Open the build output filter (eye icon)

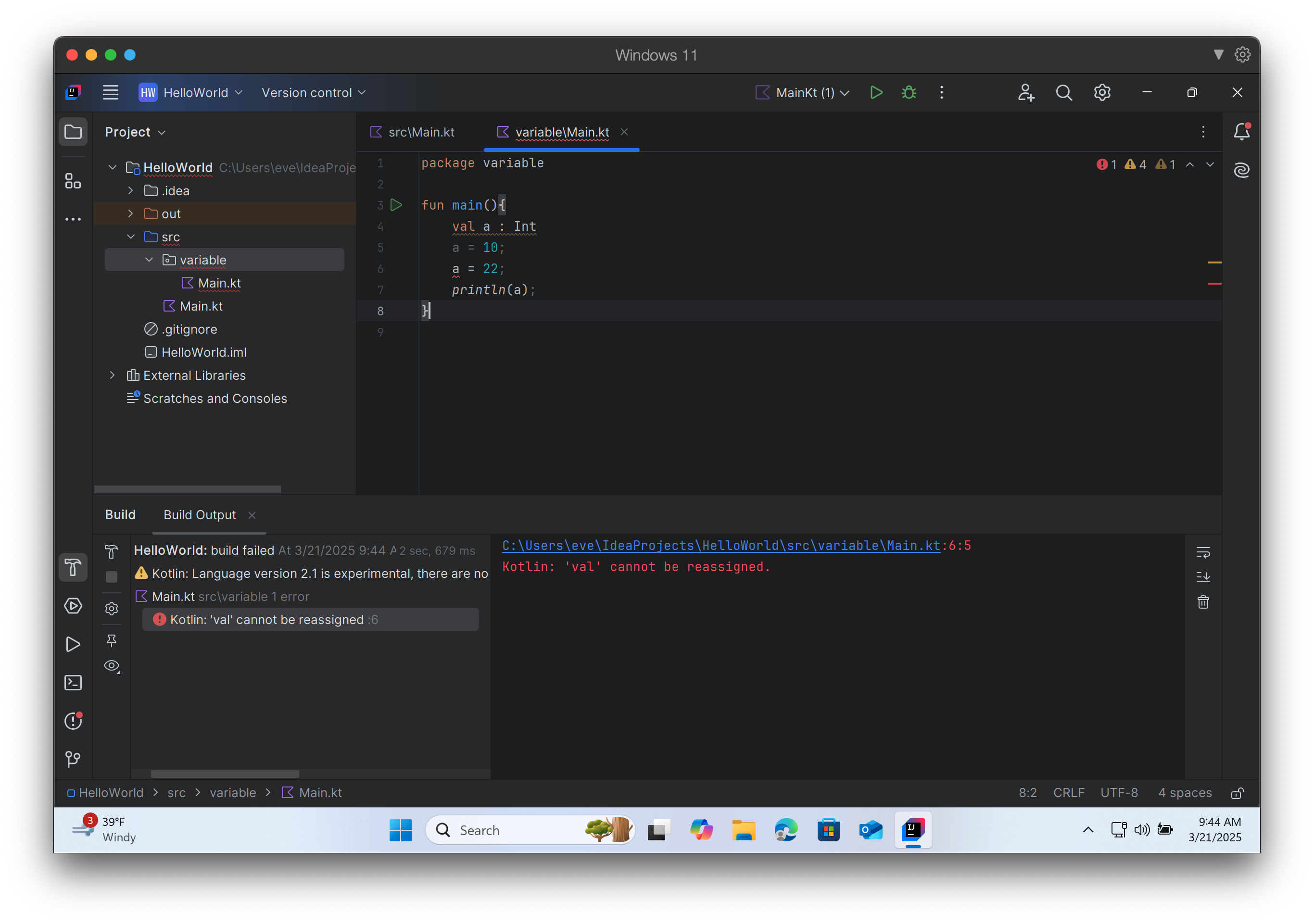coord(111,666)
